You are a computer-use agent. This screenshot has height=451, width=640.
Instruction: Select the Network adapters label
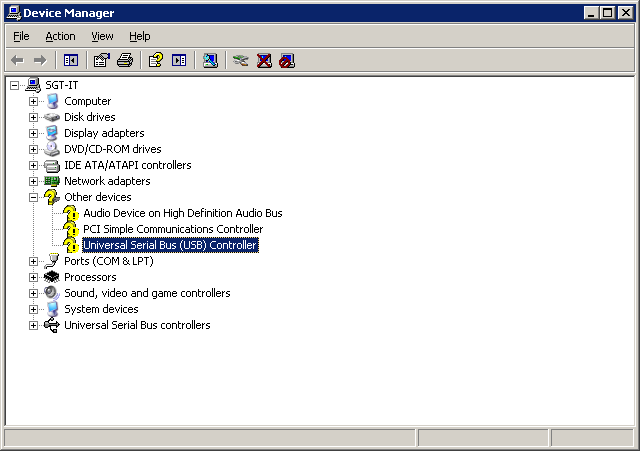(107, 181)
